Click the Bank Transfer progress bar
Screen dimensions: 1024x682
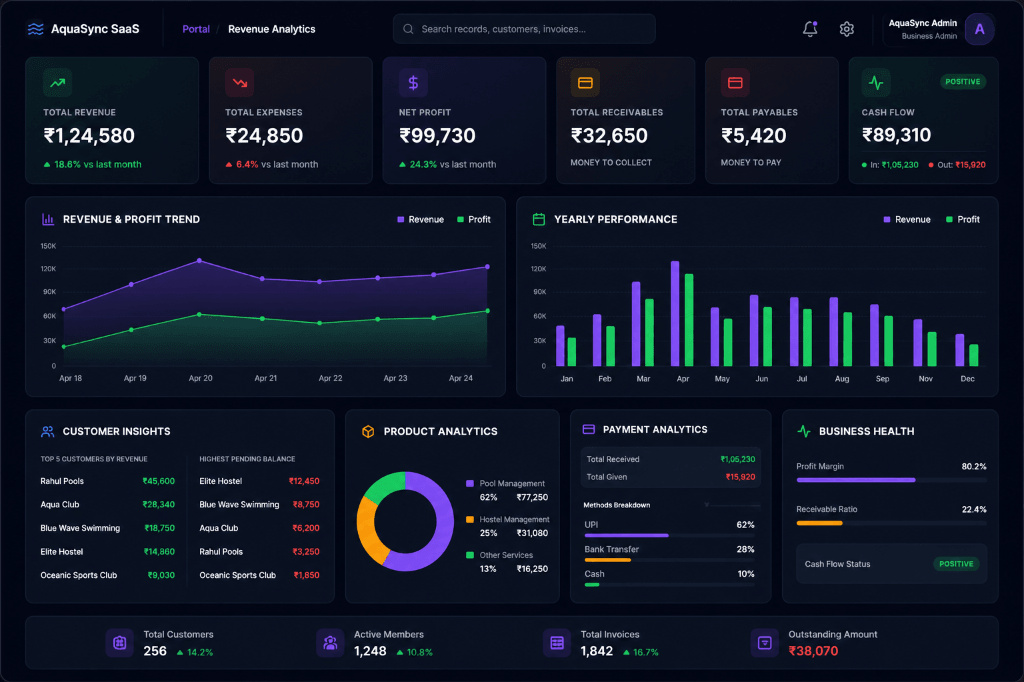669,560
